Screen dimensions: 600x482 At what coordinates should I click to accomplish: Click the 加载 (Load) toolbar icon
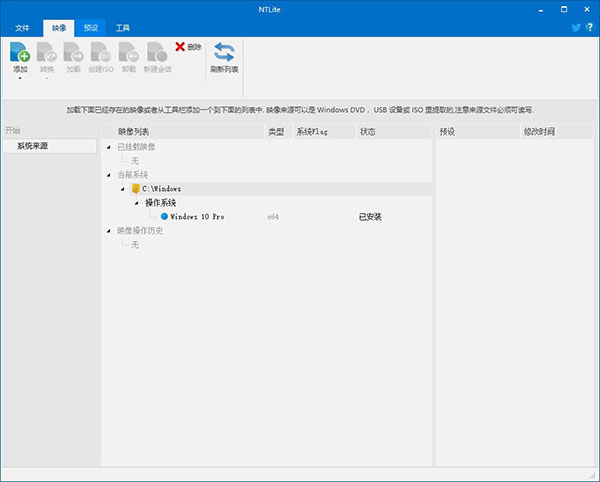73,52
